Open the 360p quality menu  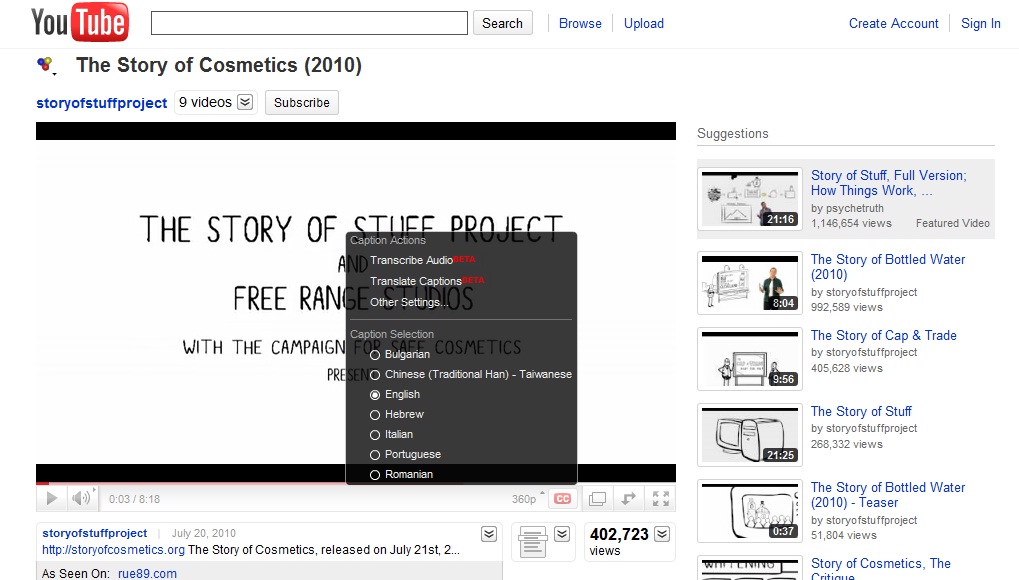[x=528, y=499]
